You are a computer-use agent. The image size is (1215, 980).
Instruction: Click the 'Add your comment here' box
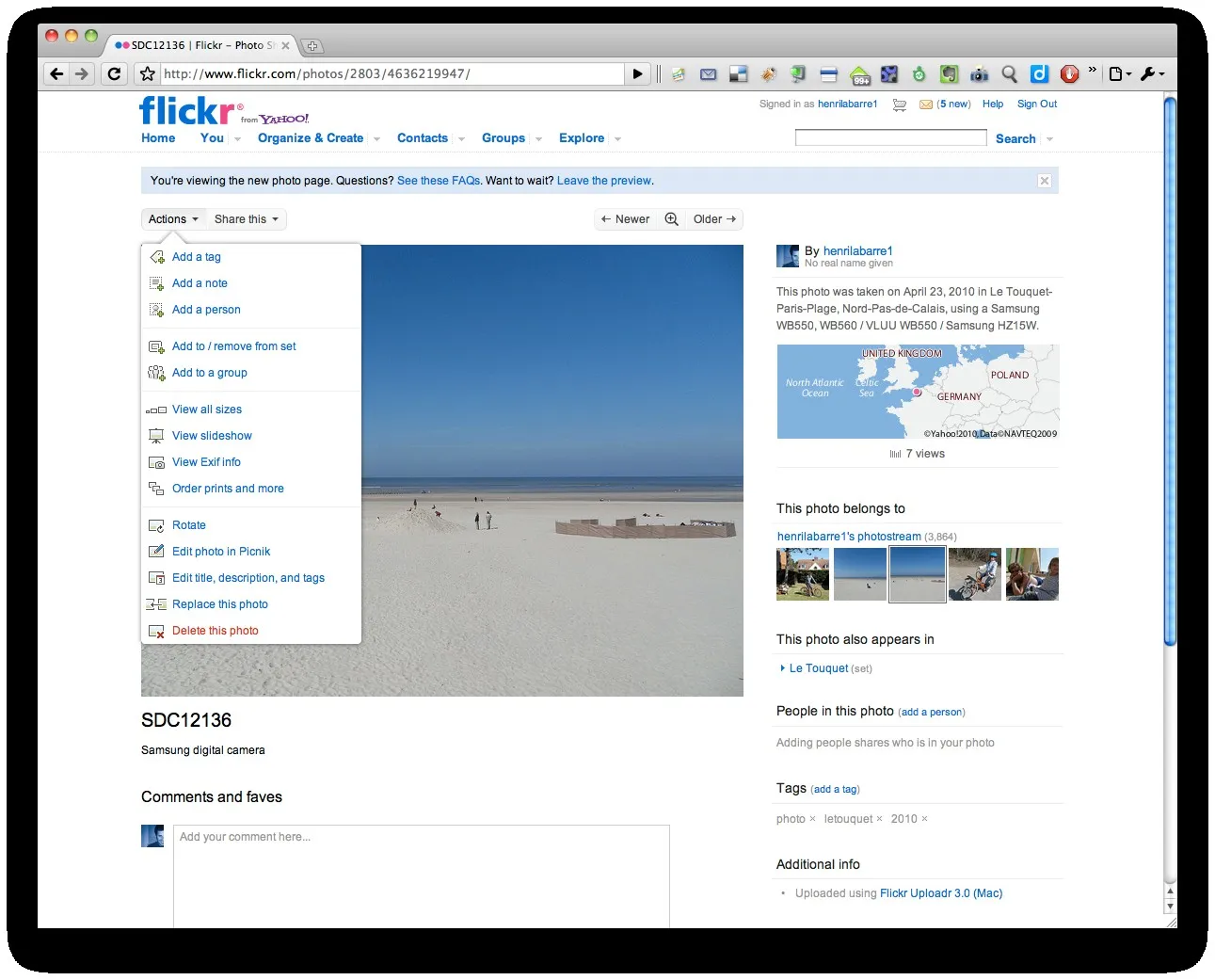coord(421,876)
